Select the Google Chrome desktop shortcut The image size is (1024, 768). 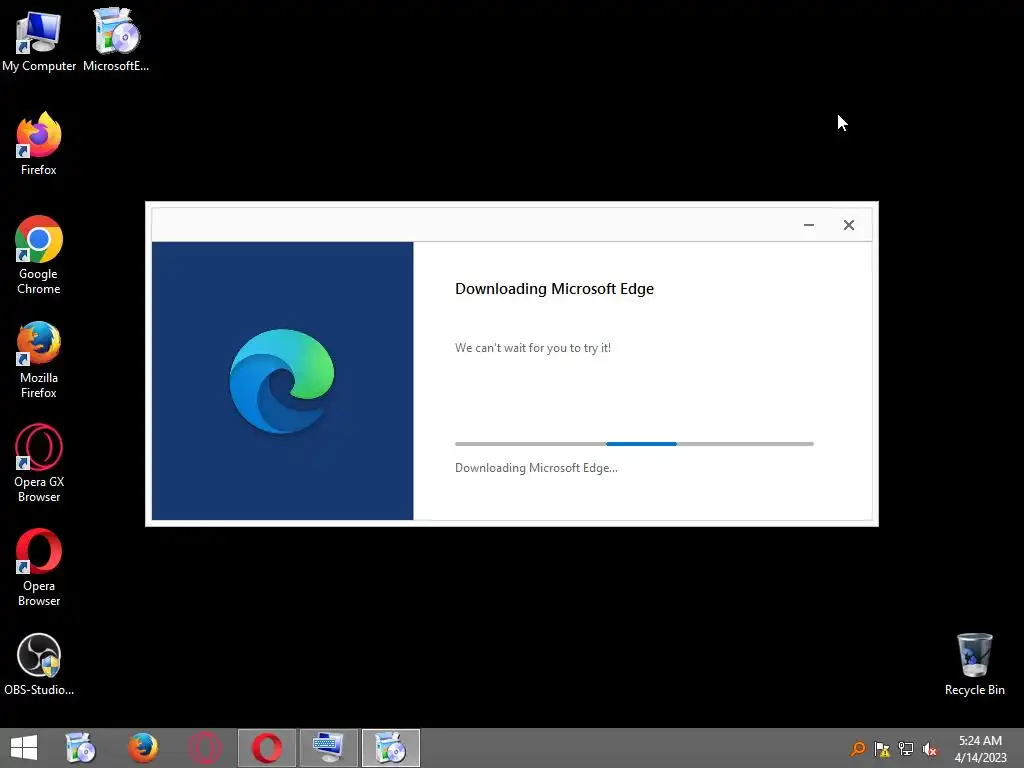(39, 255)
